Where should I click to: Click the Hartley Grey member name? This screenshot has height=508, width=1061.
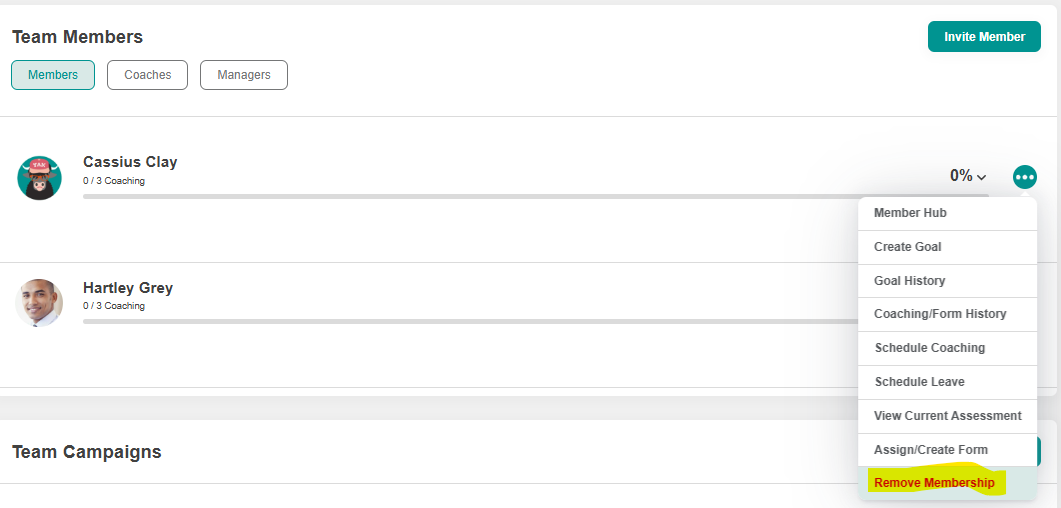(x=128, y=288)
